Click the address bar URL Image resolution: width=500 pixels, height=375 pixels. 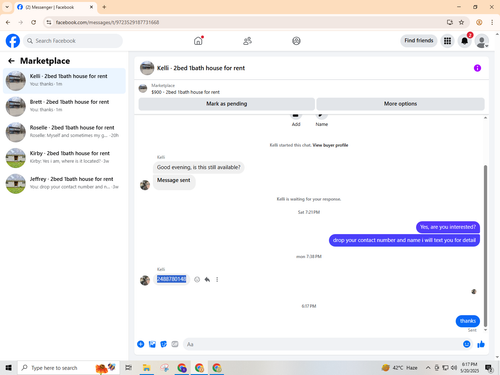pos(107,22)
